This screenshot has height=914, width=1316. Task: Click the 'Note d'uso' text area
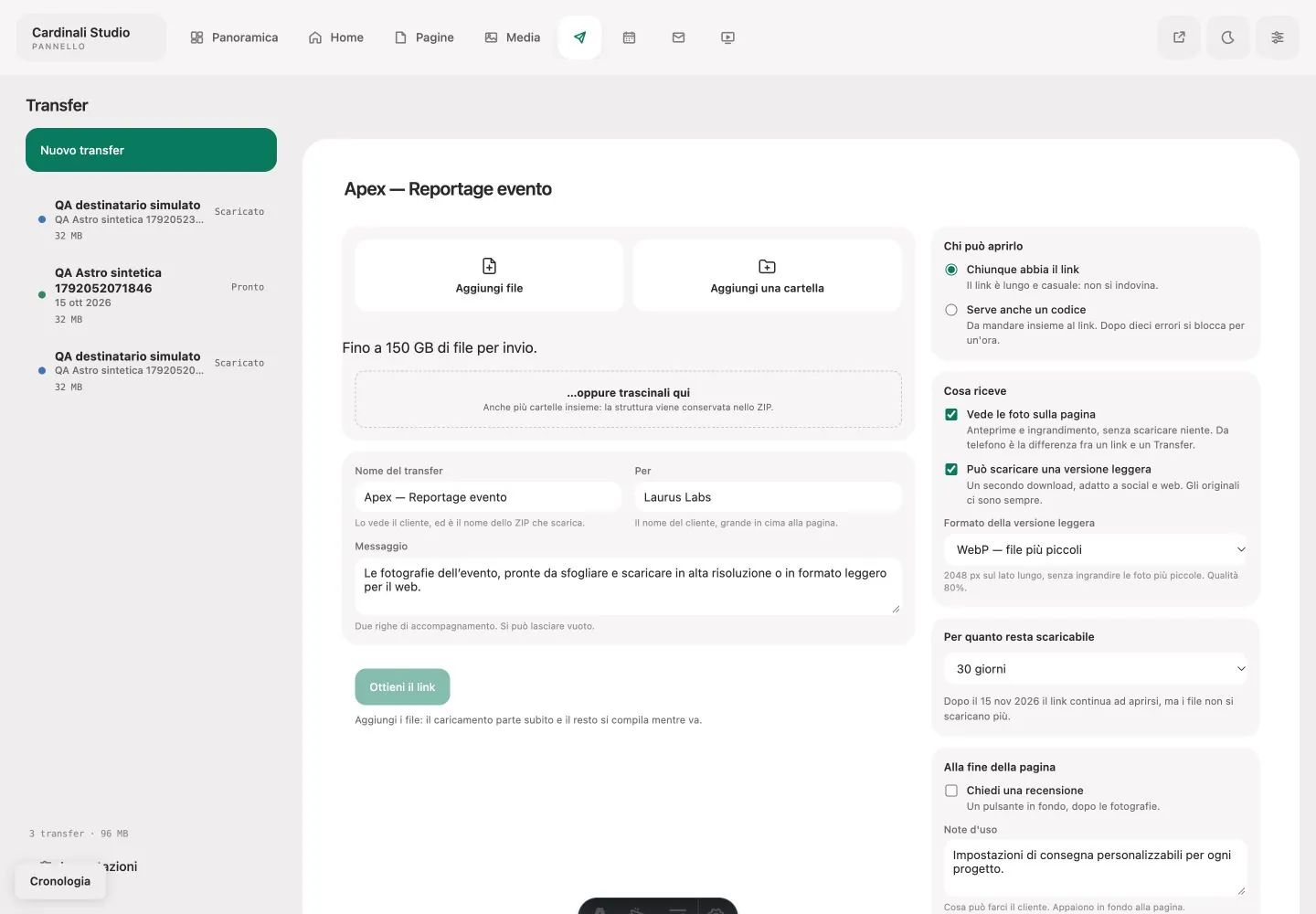[x=1095, y=868]
